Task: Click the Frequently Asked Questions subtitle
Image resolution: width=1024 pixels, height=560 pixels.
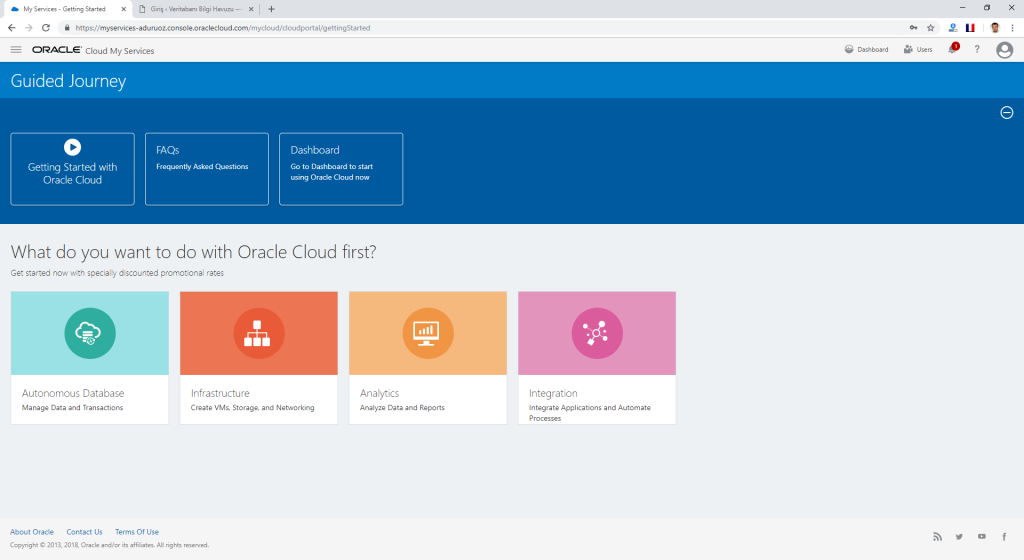Action: [x=202, y=166]
